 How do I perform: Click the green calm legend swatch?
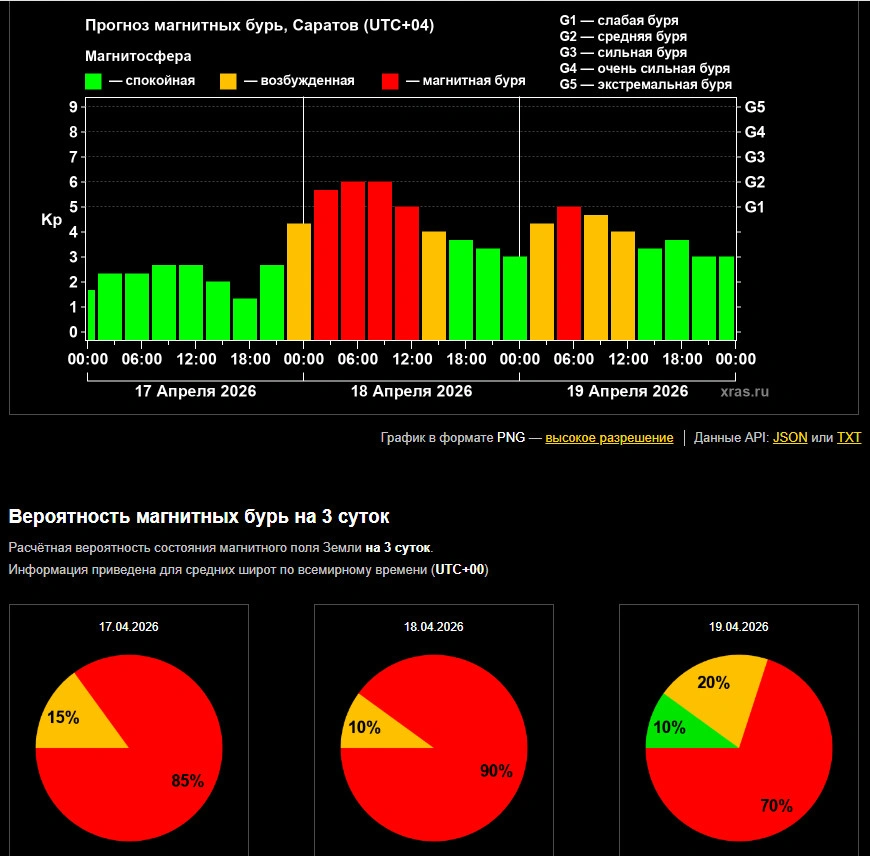tap(94, 81)
